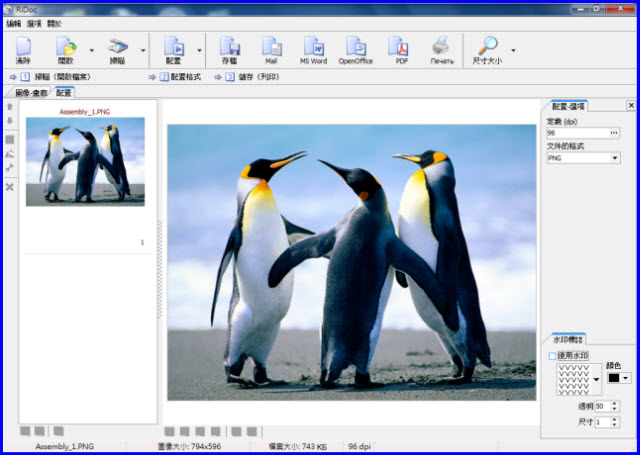Click the Save (存檔) floppy disk icon
The height and width of the screenshot is (455, 640).
229,48
